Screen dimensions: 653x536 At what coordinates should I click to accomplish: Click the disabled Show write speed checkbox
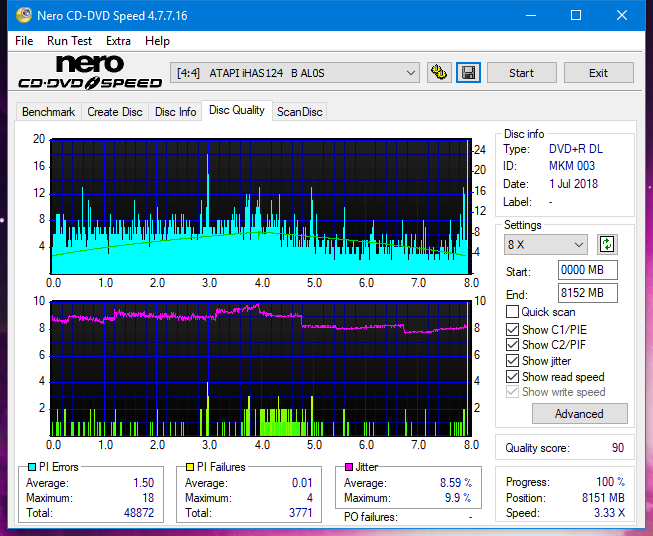pyautogui.click(x=512, y=392)
